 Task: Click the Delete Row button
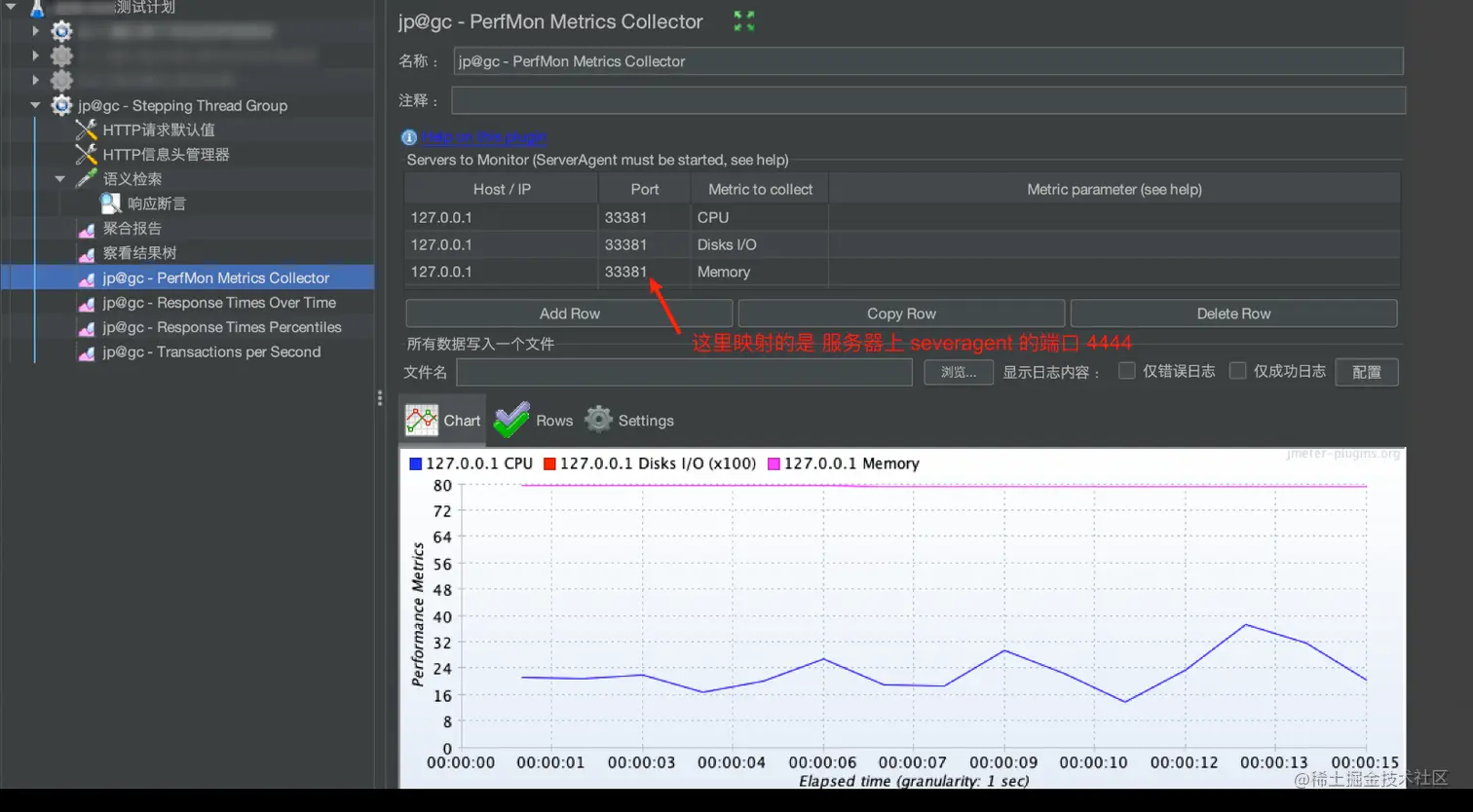click(x=1233, y=314)
